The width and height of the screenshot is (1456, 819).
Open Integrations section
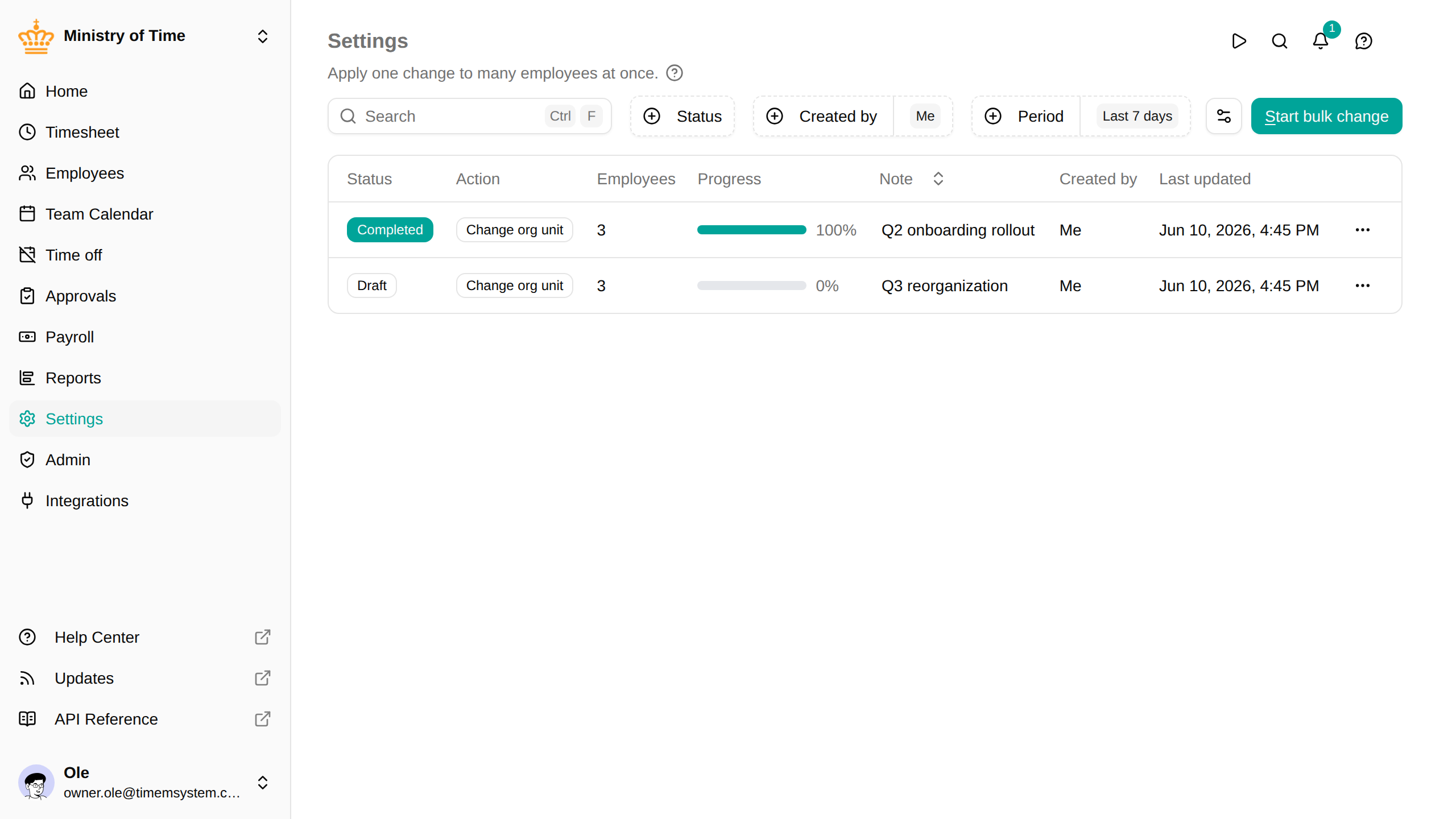coord(145,500)
